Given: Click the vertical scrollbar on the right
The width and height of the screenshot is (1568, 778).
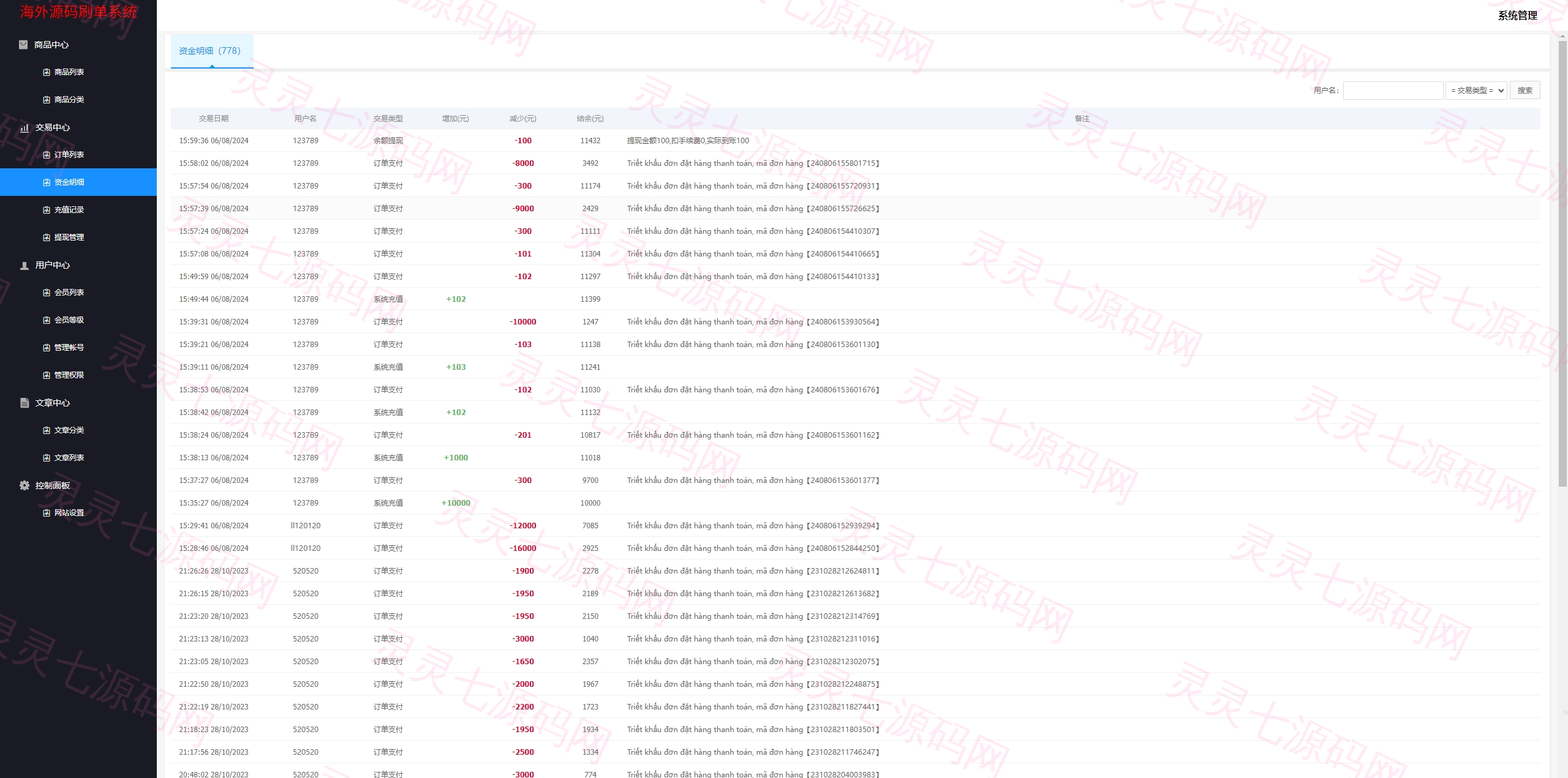Looking at the screenshot, I should click(1562, 263).
